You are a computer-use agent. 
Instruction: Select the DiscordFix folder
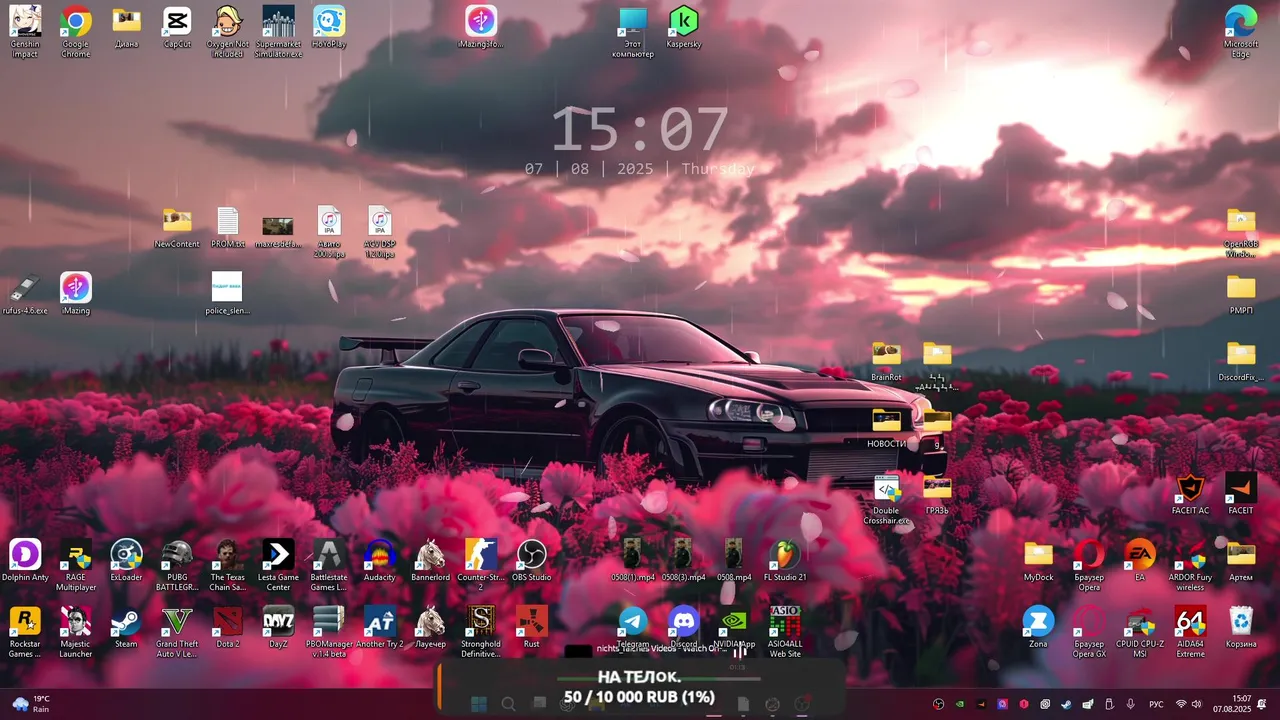[1241, 354]
